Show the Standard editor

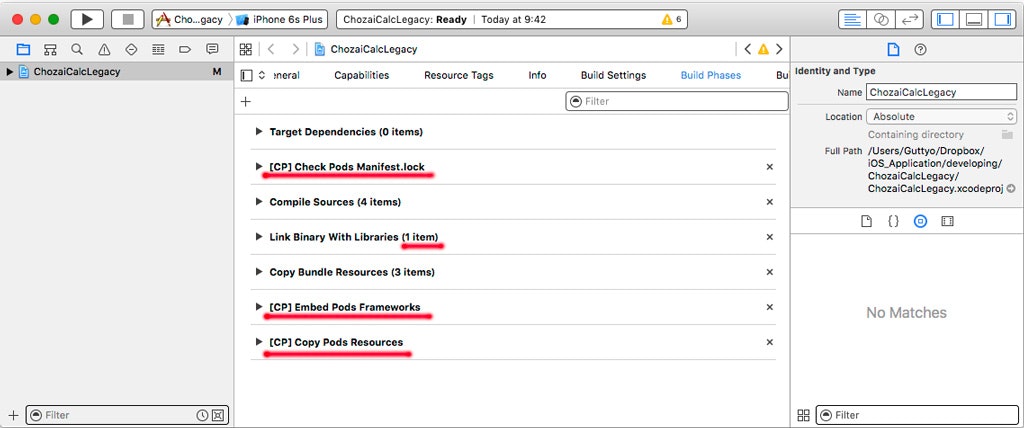click(852, 20)
